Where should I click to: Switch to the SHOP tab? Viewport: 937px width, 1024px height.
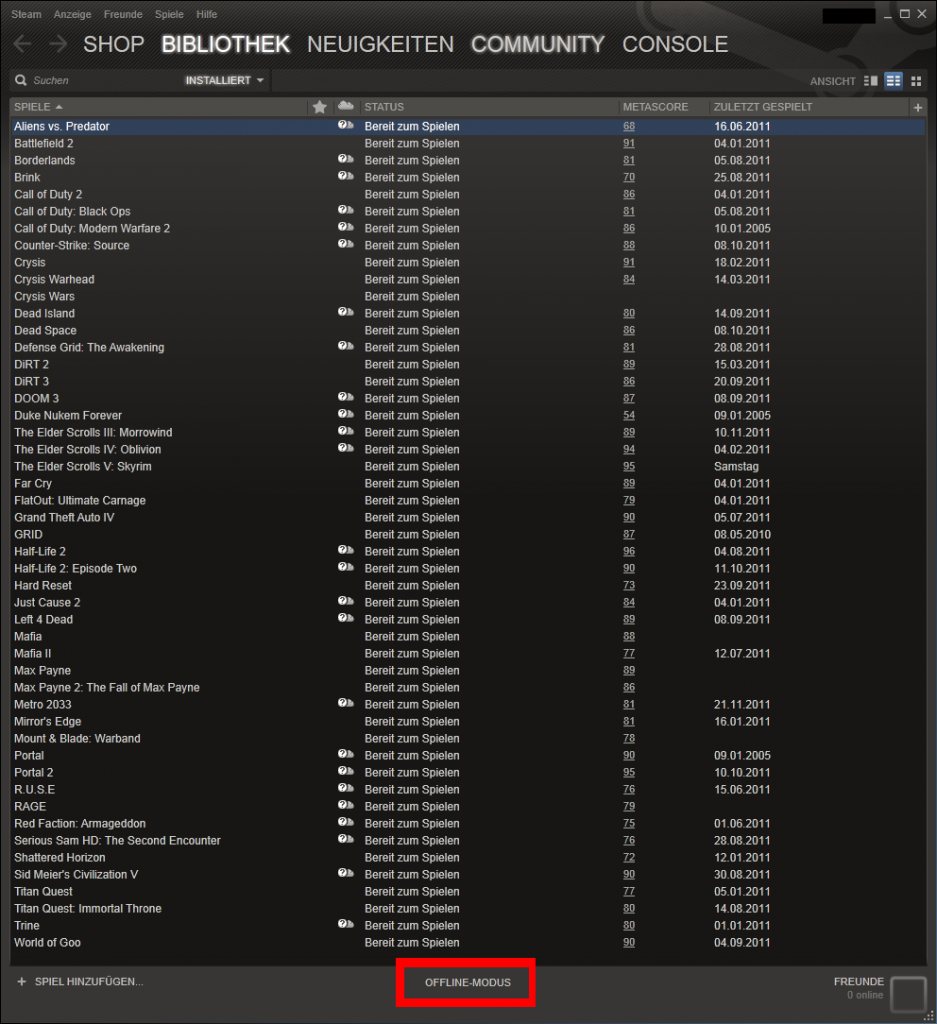click(x=114, y=44)
